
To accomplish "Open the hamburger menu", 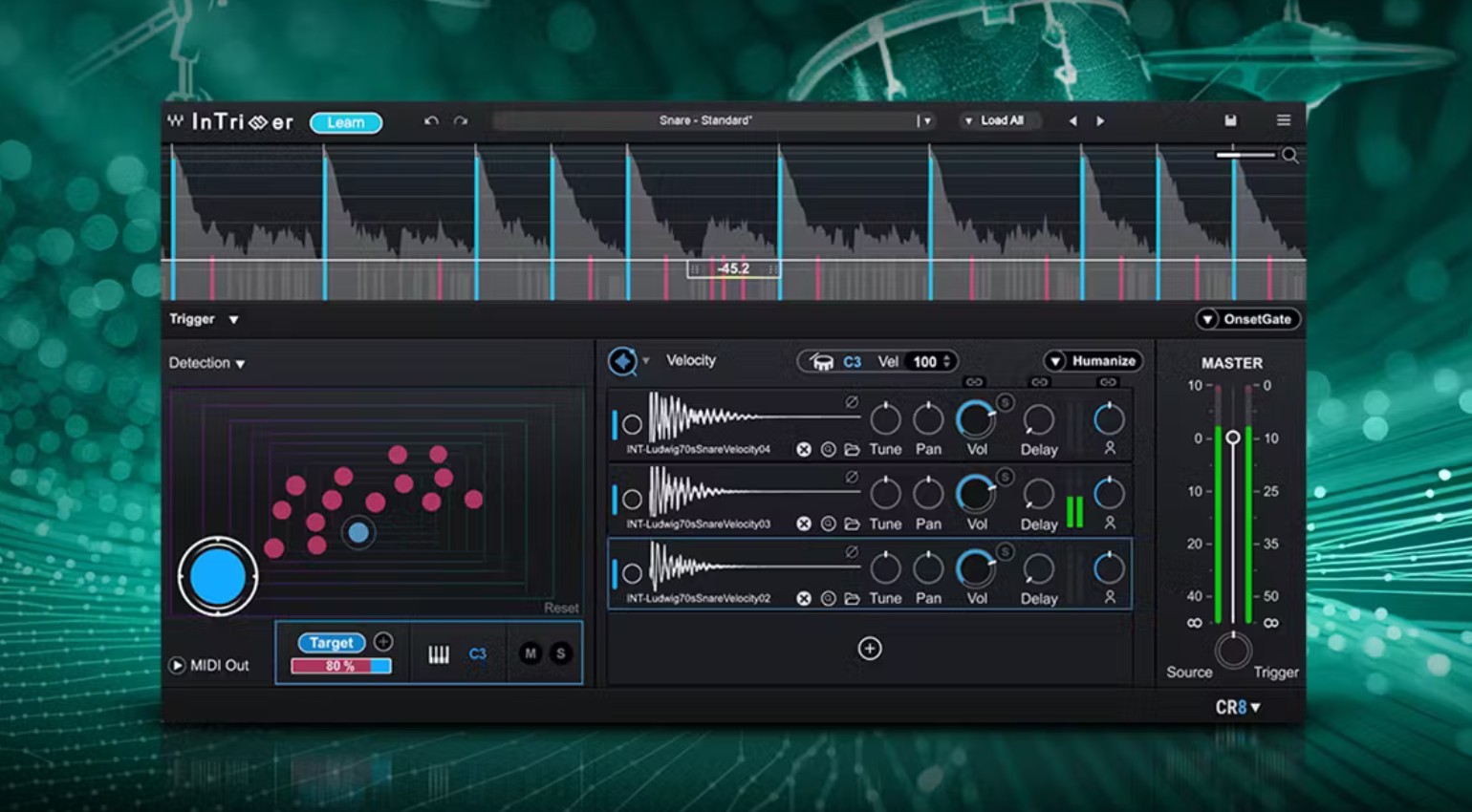I will pyautogui.click(x=1284, y=120).
